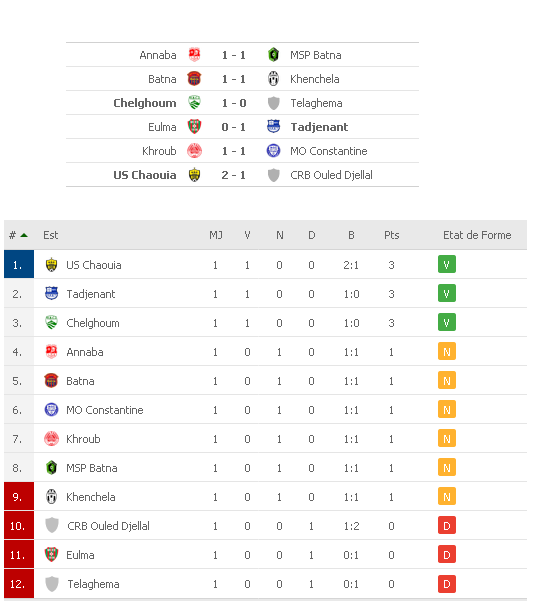Click the Etat de Forme column header
538x602 pixels.
click(x=477, y=235)
